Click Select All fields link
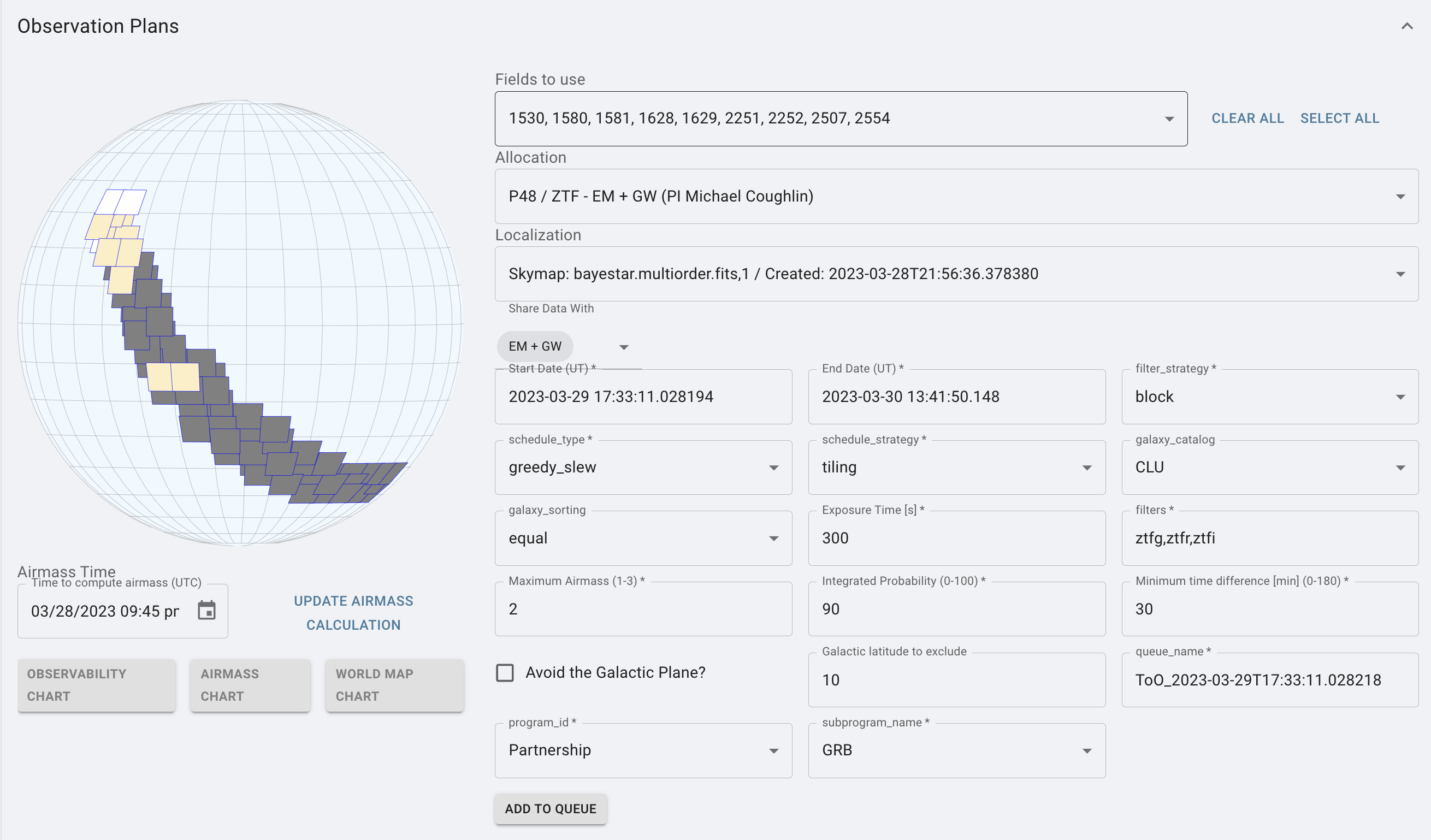 pos(1339,118)
